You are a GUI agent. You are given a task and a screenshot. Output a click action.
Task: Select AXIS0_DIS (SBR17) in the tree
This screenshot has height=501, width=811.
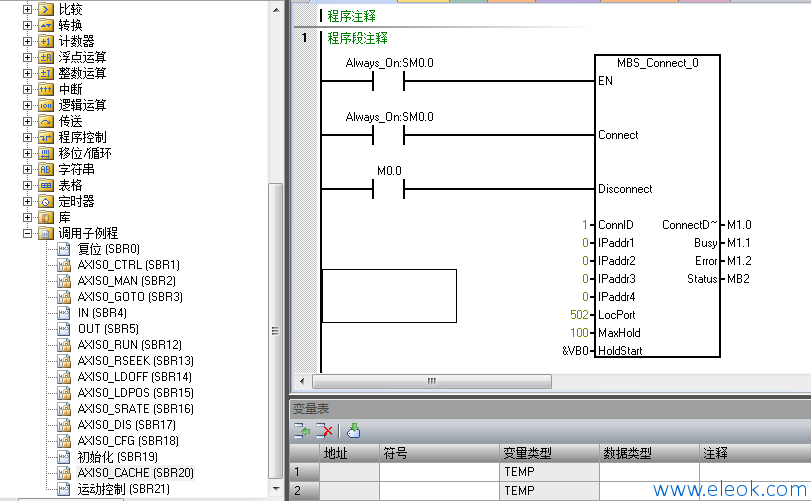coord(127,426)
